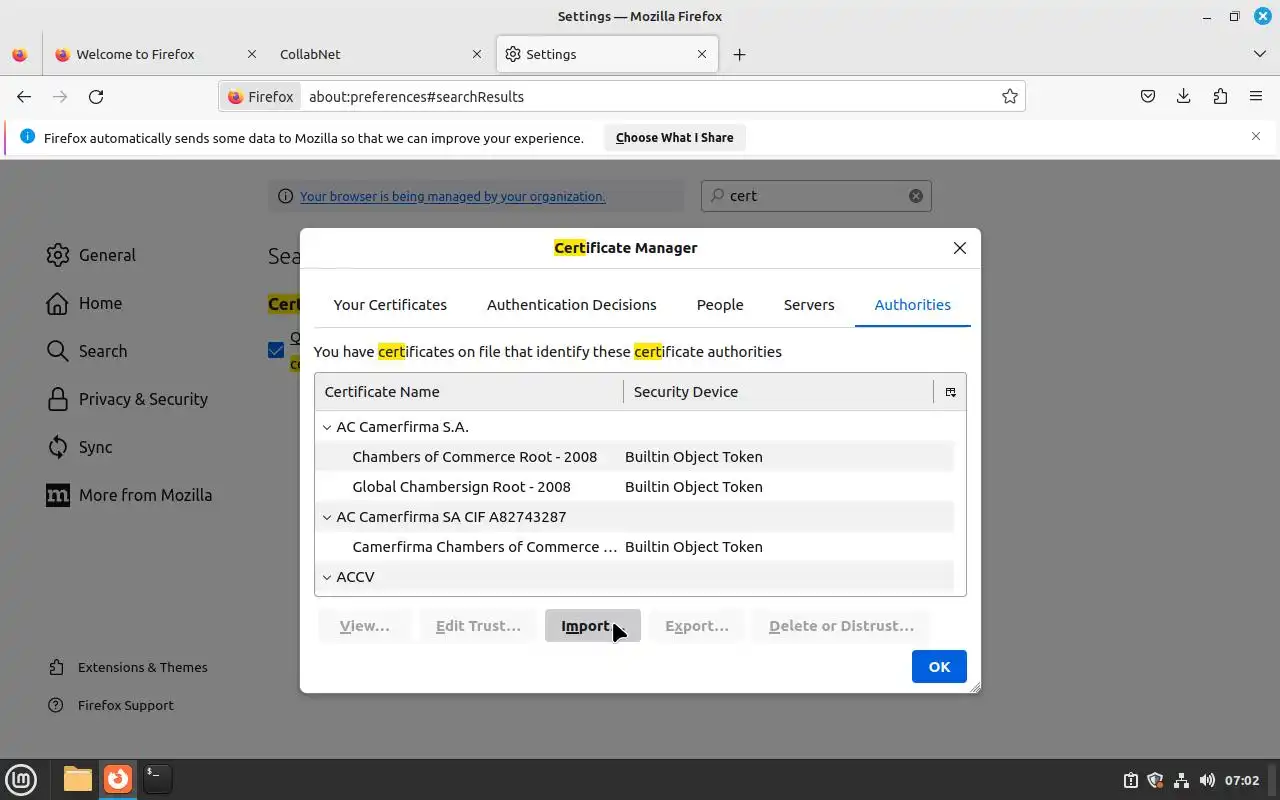Select the Authorities tab
The image size is (1280, 800).
[x=913, y=305]
